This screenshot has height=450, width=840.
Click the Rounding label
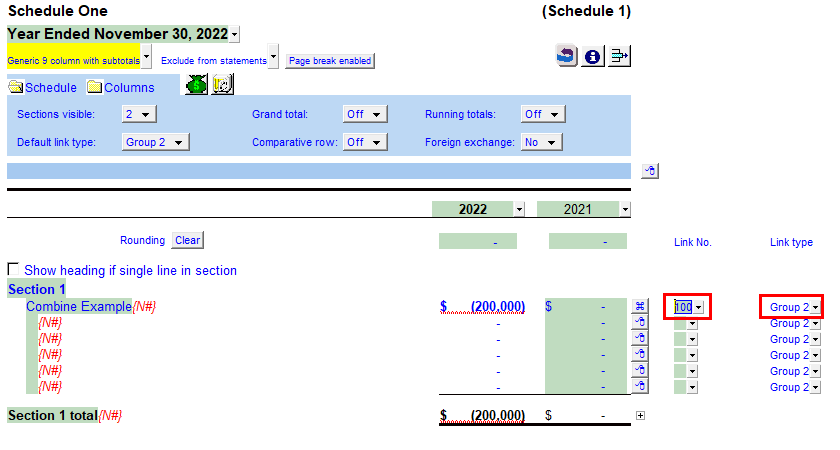pyautogui.click(x=142, y=240)
